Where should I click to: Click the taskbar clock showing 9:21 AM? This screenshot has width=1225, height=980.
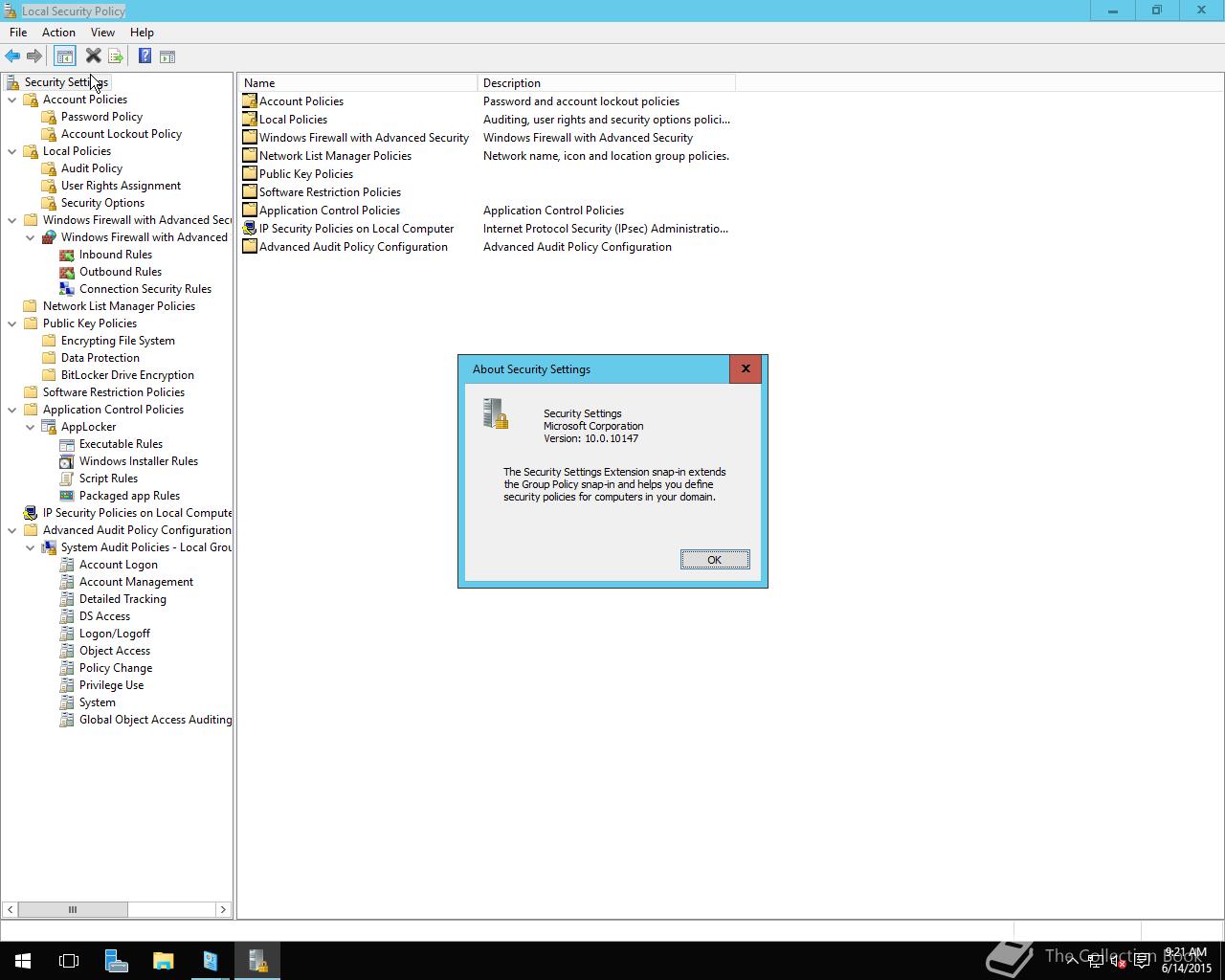point(1186,961)
